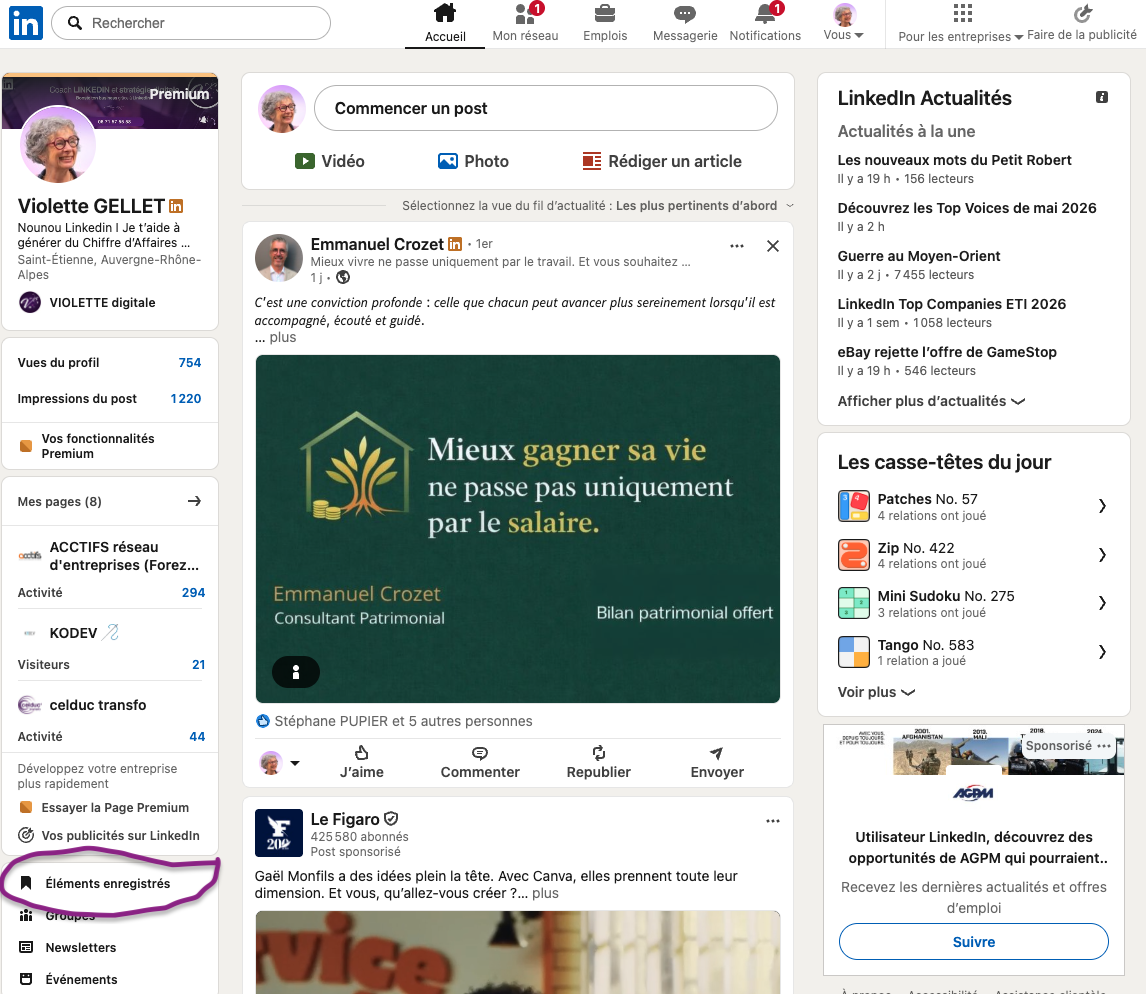Open Vos fonctionnalités Premium
The height and width of the screenshot is (994, 1146).
[97, 446]
